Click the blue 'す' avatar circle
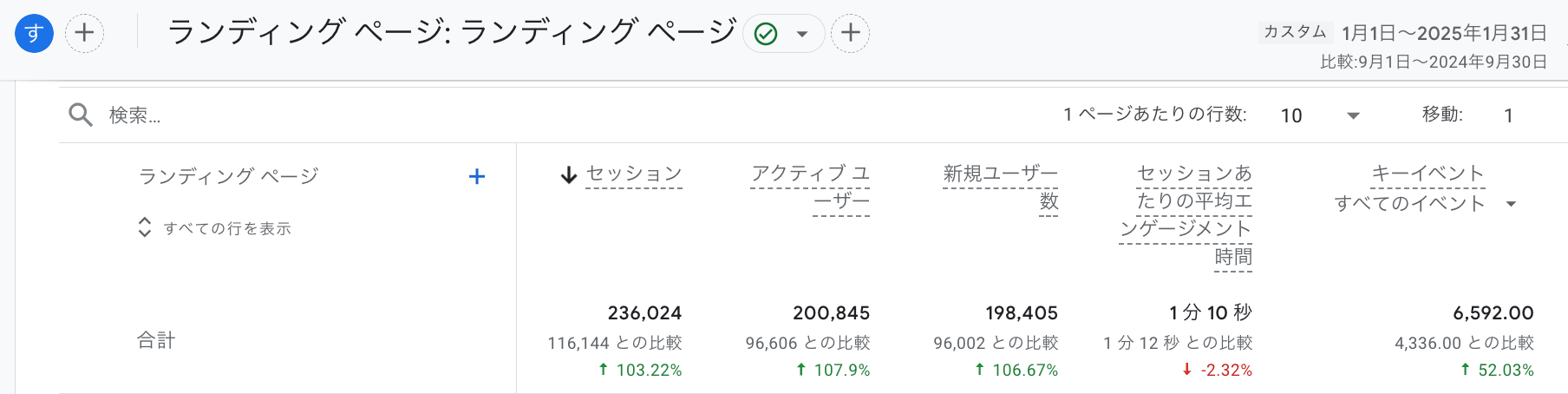This screenshot has height=394, width=1568. [x=34, y=34]
